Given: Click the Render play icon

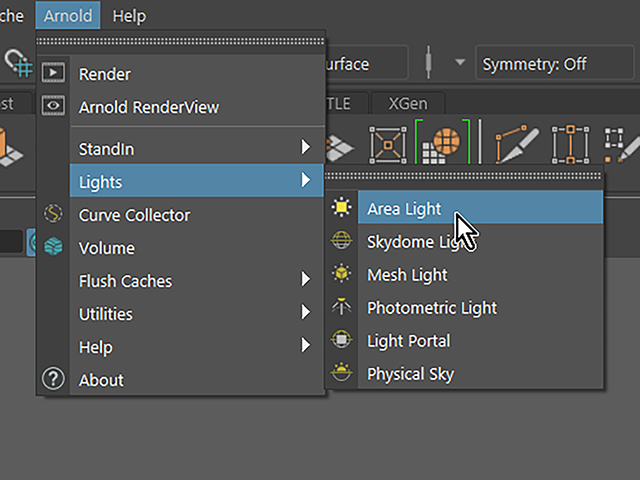Looking at the screenshot, I should pyautogui.click(x=53, y=73).
